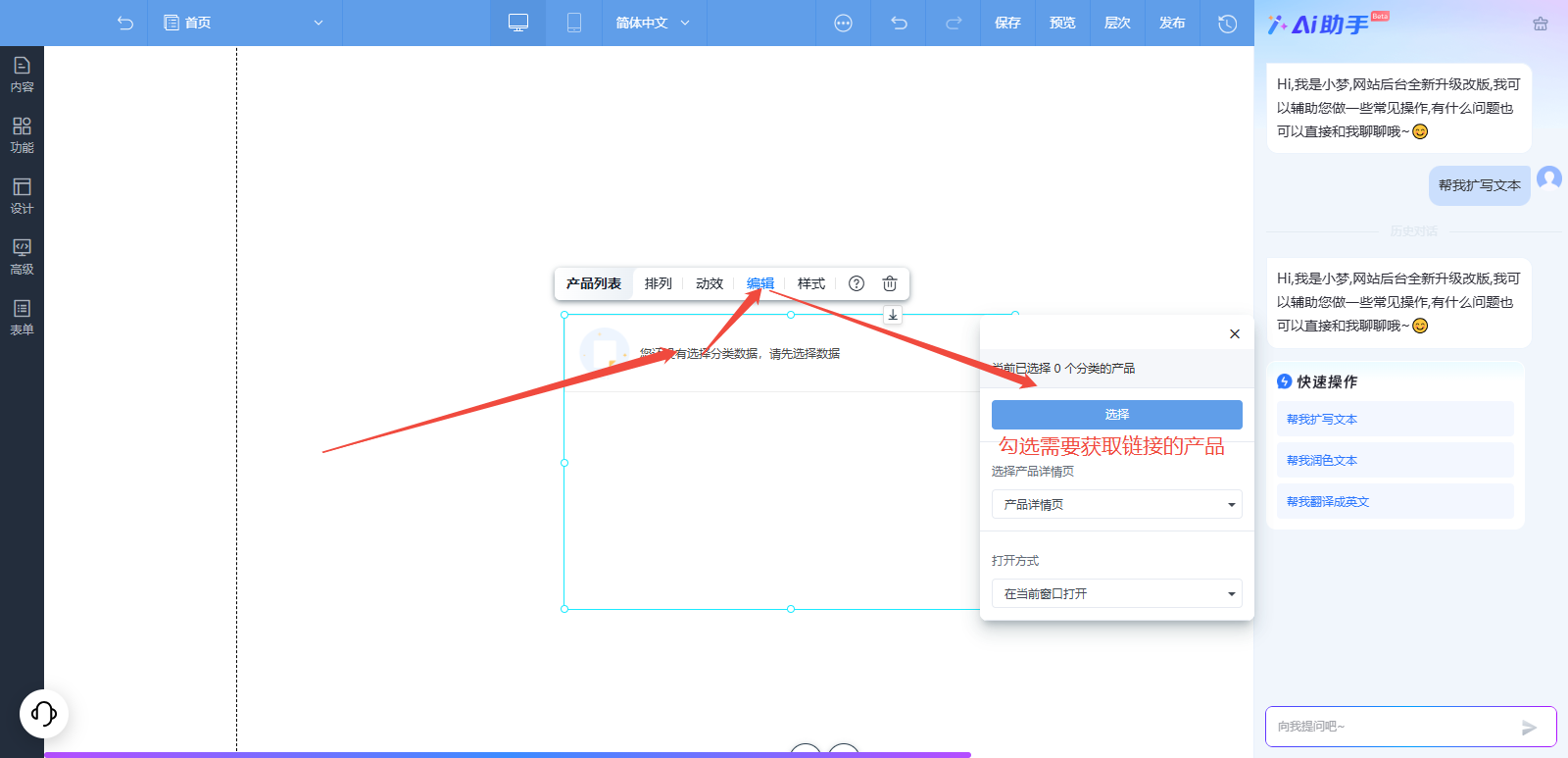The width and height of the screenshot is (1568, 758).
Task: Open the 功能 functions sidebar panel
Action: coord(22,135)
